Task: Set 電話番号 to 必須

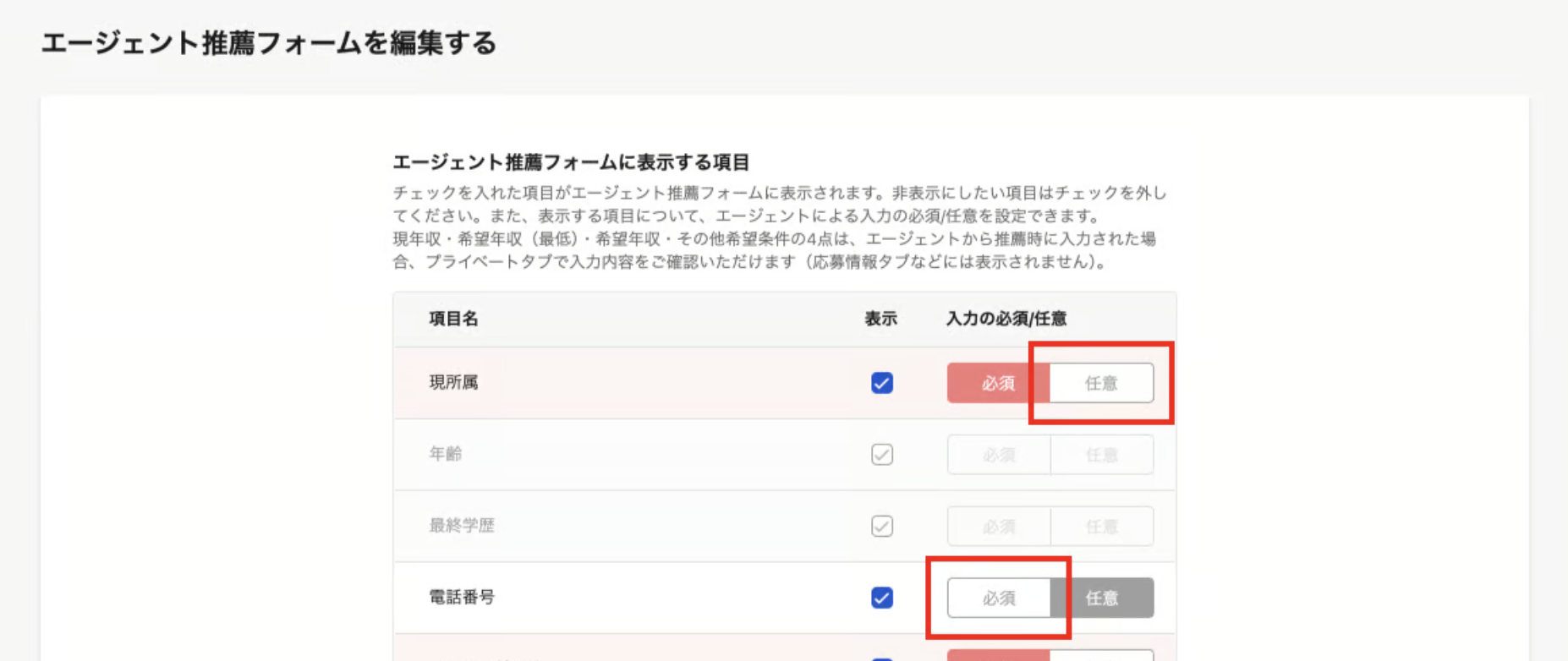Action: (x=998, y=598)
